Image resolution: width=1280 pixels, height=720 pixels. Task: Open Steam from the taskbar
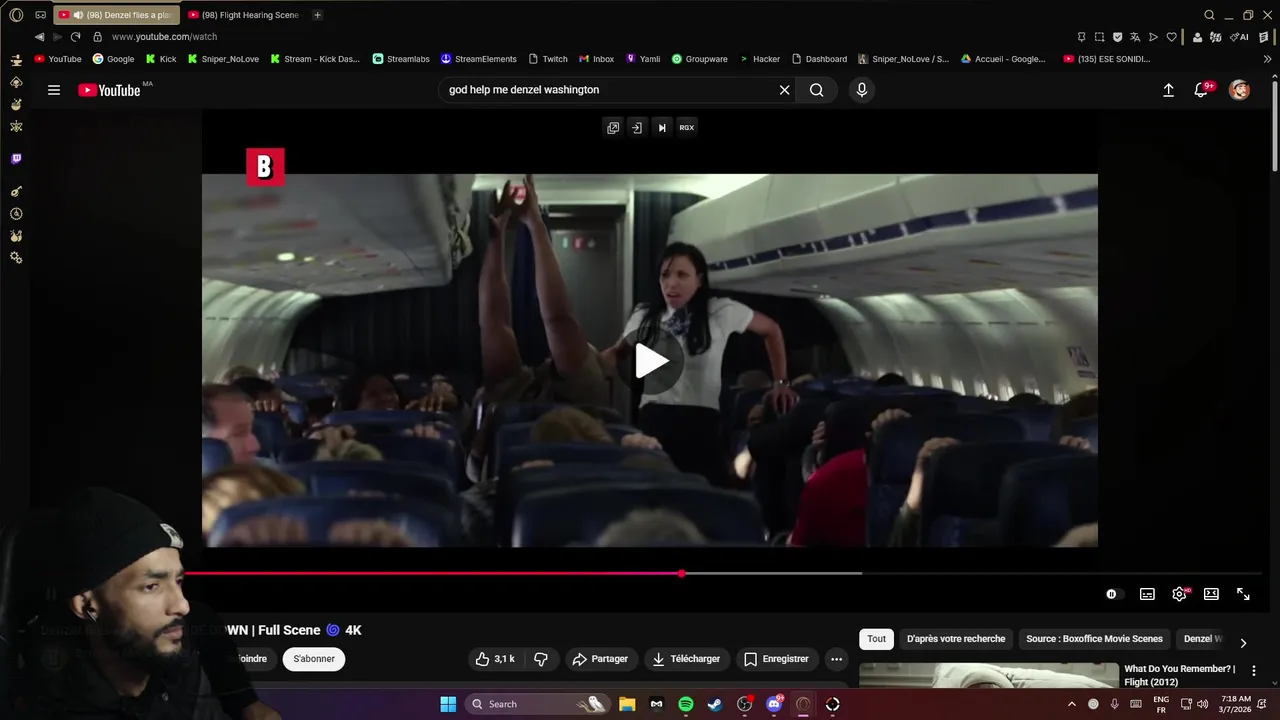[x=715, y=704]
